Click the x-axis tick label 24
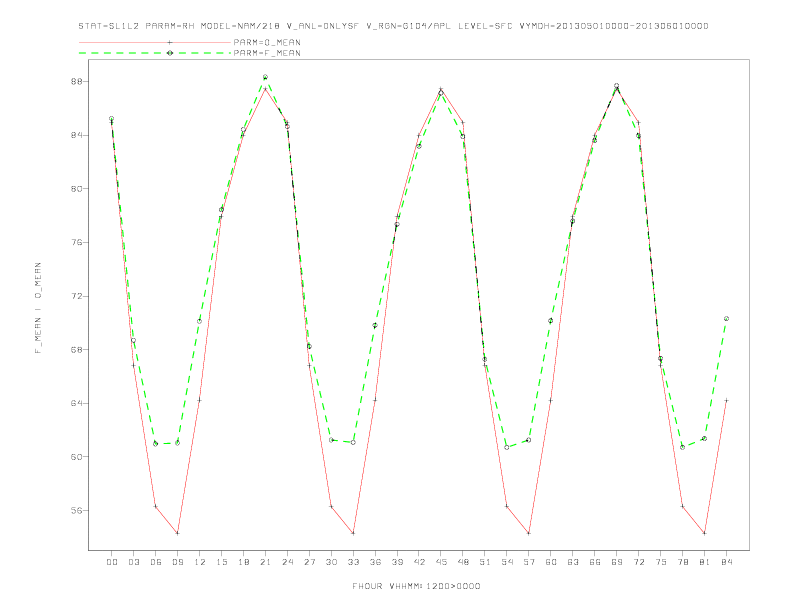This screenshot has height=612, width=792. tap(287, 562)
